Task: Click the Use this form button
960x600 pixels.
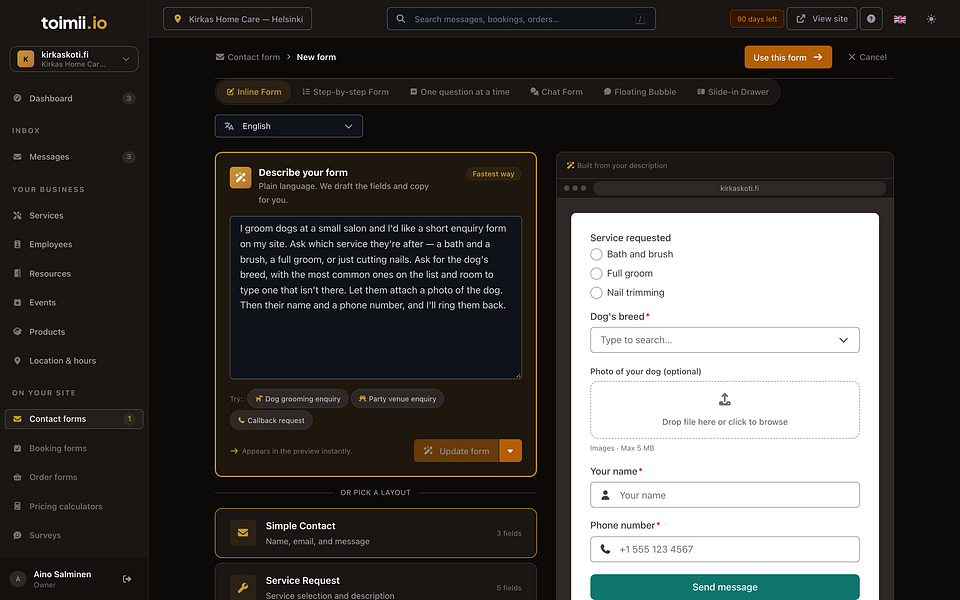Action: (787, 57)
